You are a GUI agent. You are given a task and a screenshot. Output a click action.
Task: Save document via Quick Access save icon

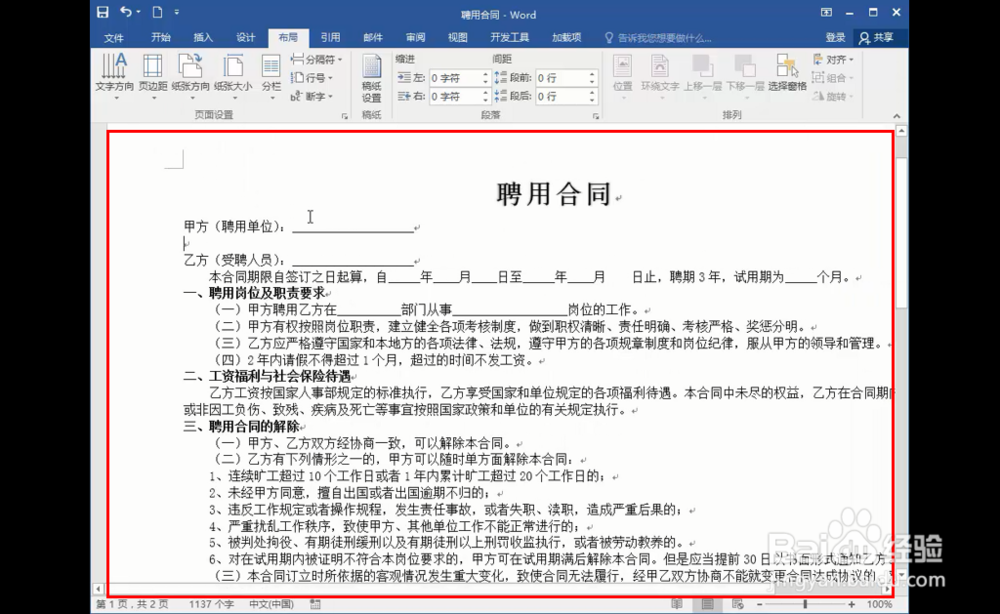click(103, 12)
